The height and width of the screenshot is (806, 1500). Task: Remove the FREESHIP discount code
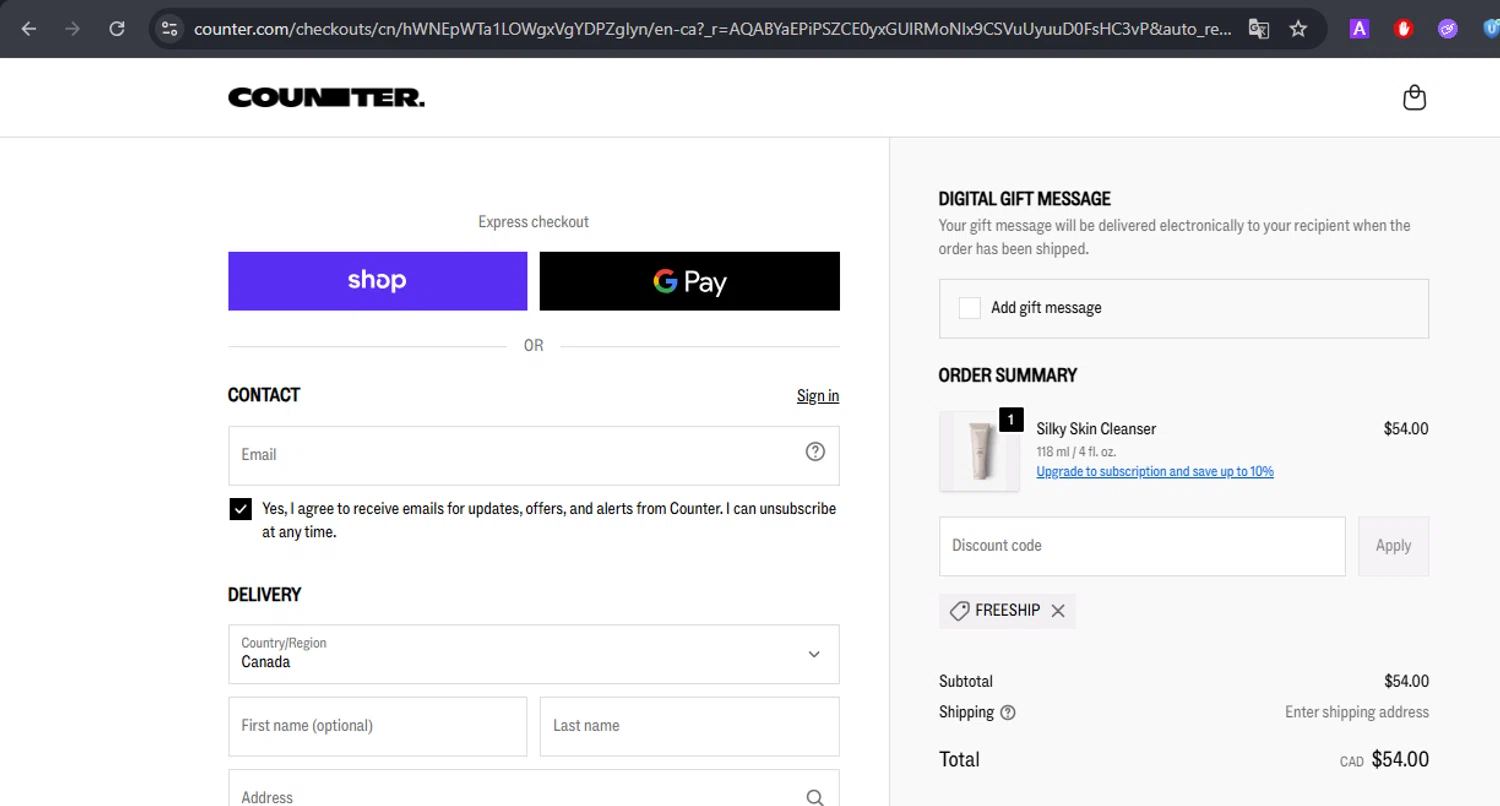(1058, 611)
